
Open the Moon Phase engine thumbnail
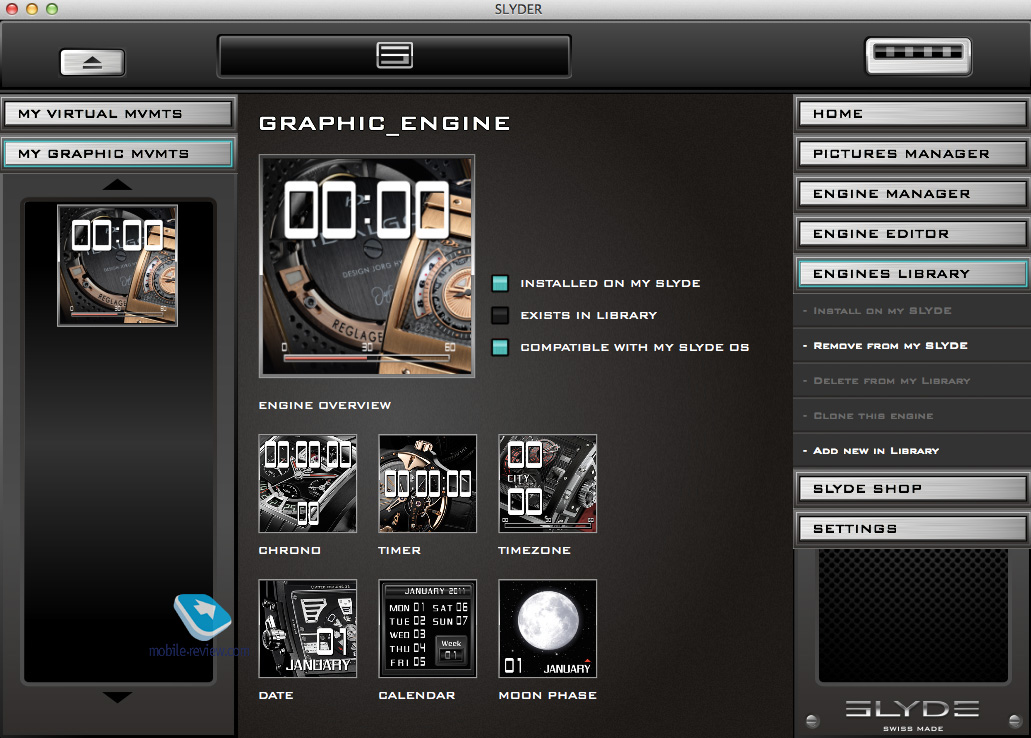(x=548, y=629)
